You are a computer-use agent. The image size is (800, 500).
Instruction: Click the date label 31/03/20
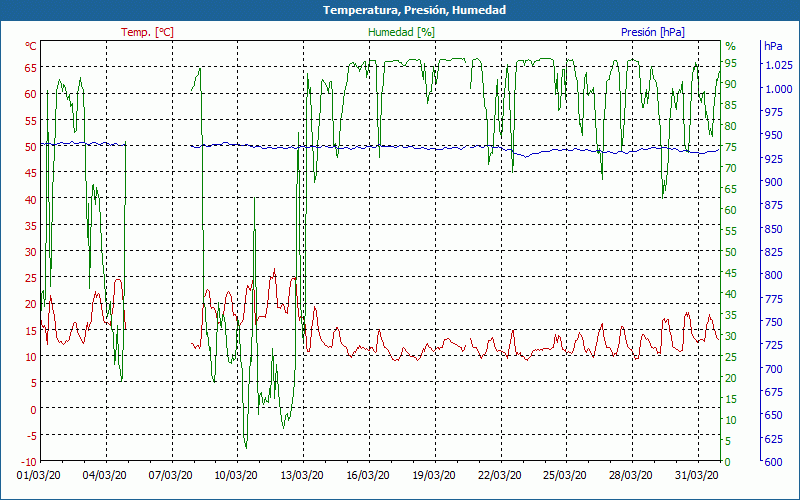tap(696, 476)
